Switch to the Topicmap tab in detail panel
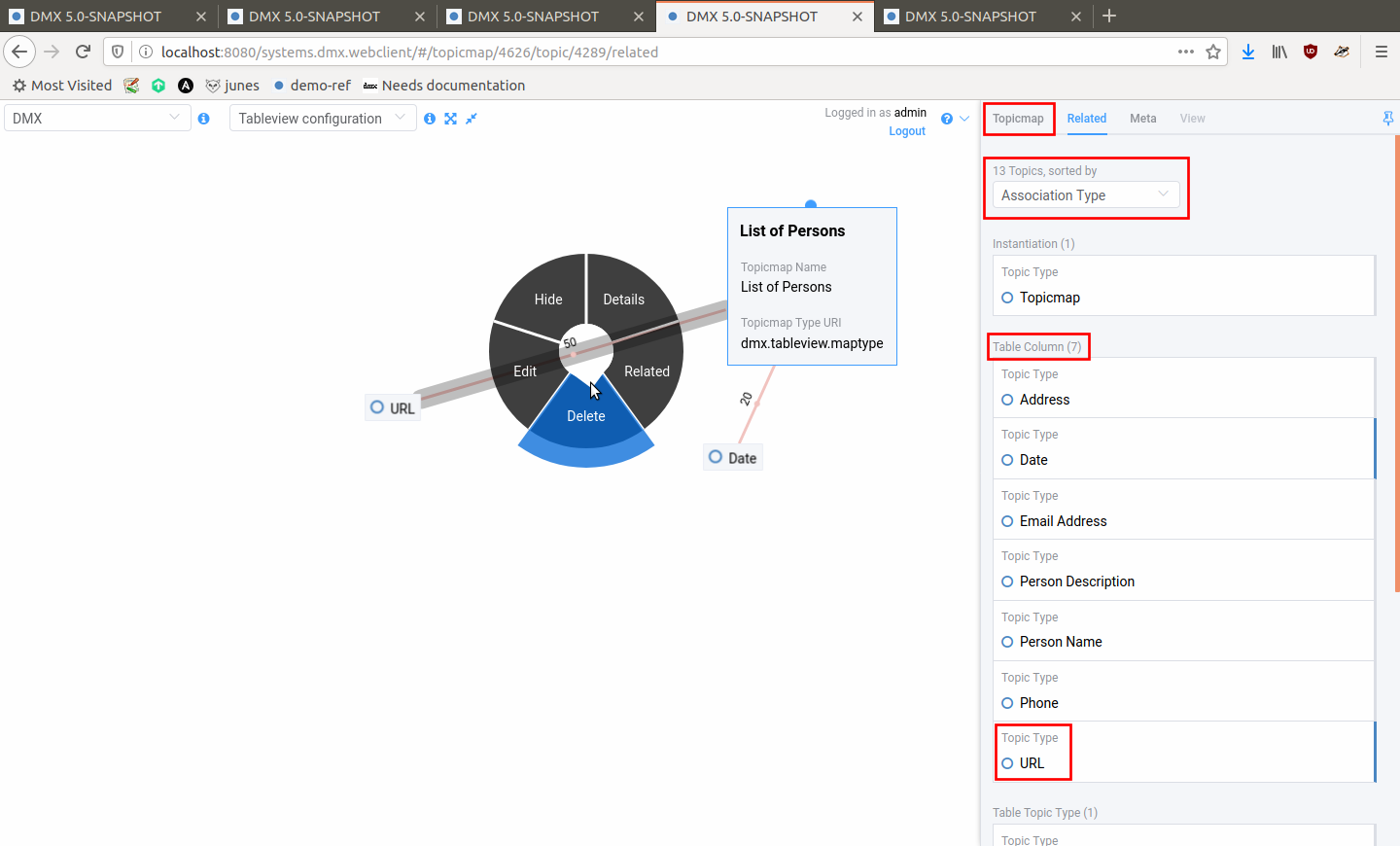Screen dimensions: 1400x846 (x=1018, y=119)
